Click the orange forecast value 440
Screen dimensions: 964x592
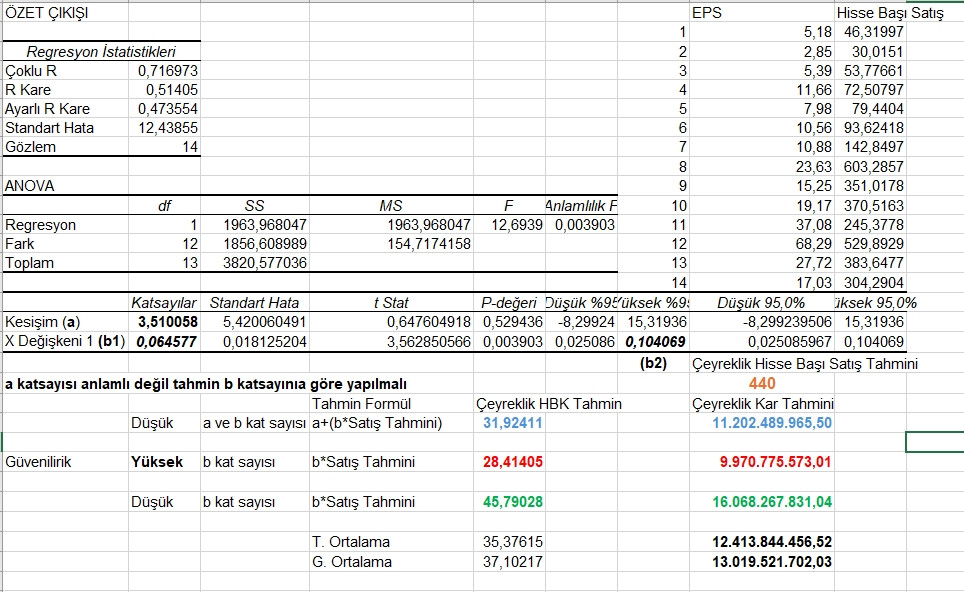pos(762,384)
